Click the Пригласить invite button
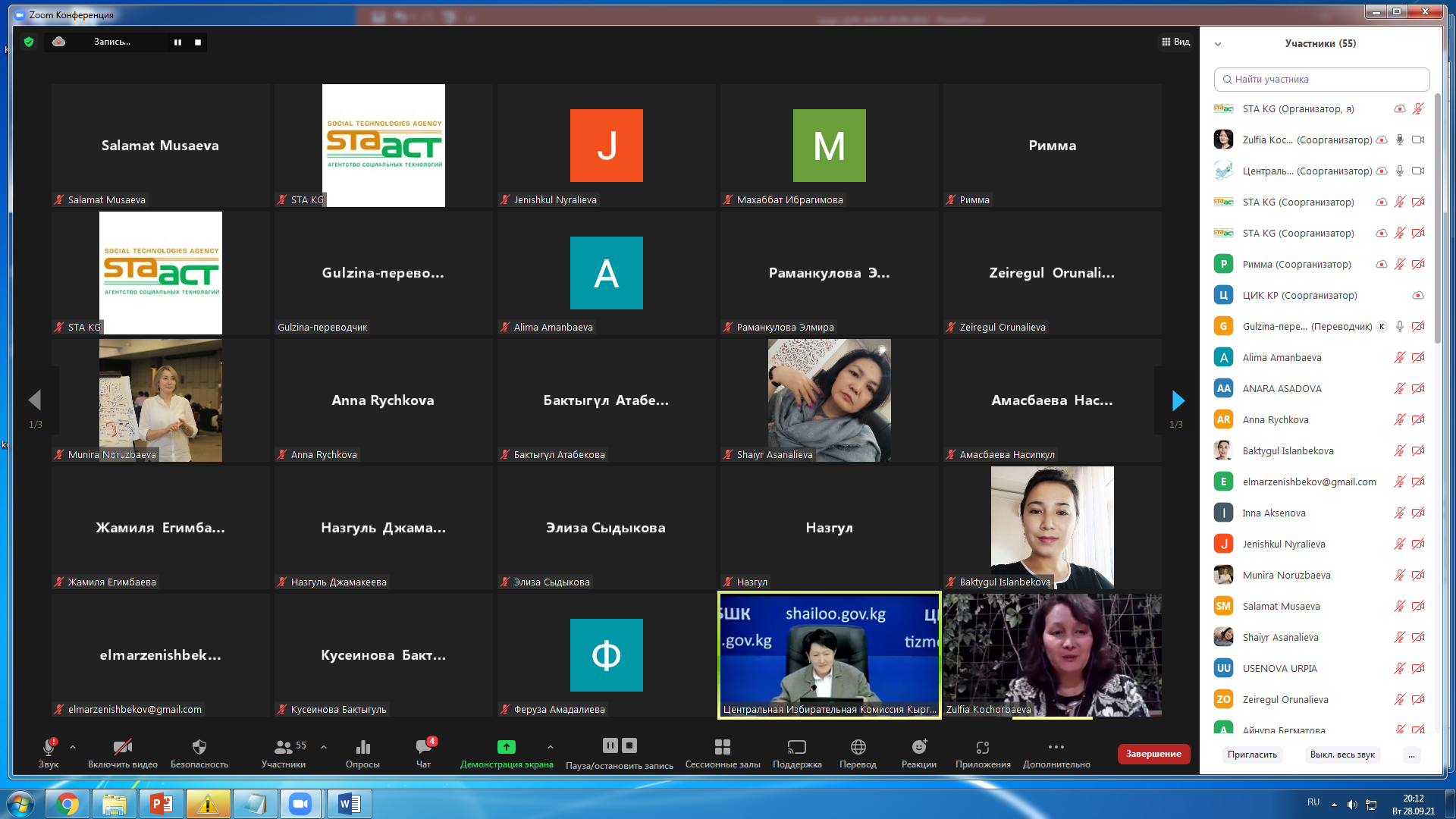 1252,755
